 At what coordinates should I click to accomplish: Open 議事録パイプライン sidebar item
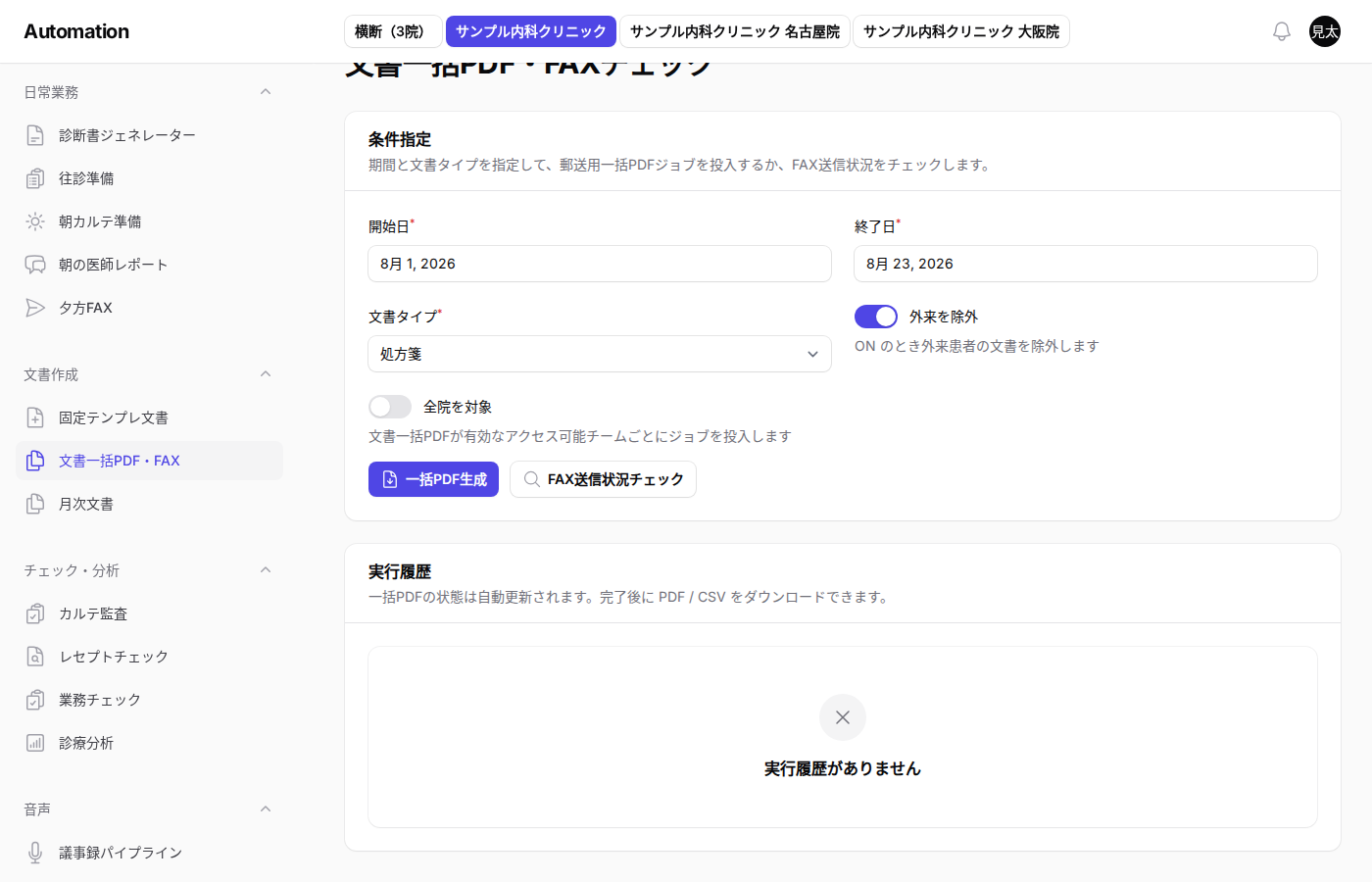pos(149,853)
